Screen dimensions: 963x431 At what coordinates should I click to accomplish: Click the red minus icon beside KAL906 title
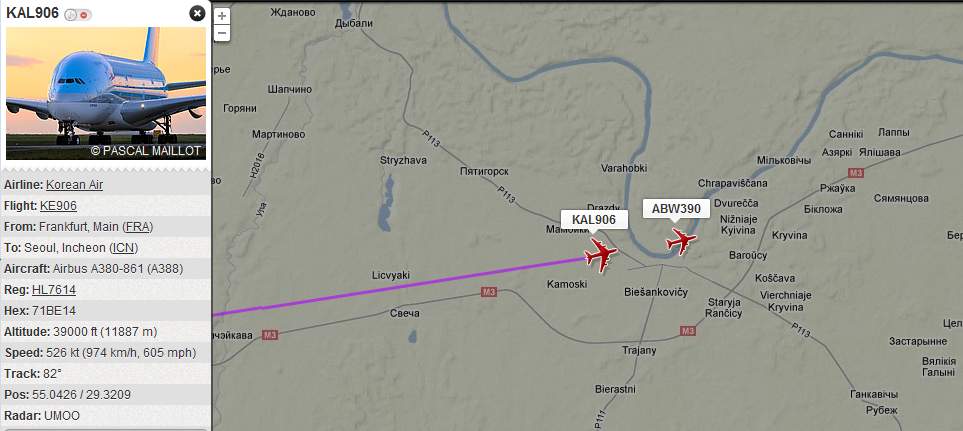(85, 15)
